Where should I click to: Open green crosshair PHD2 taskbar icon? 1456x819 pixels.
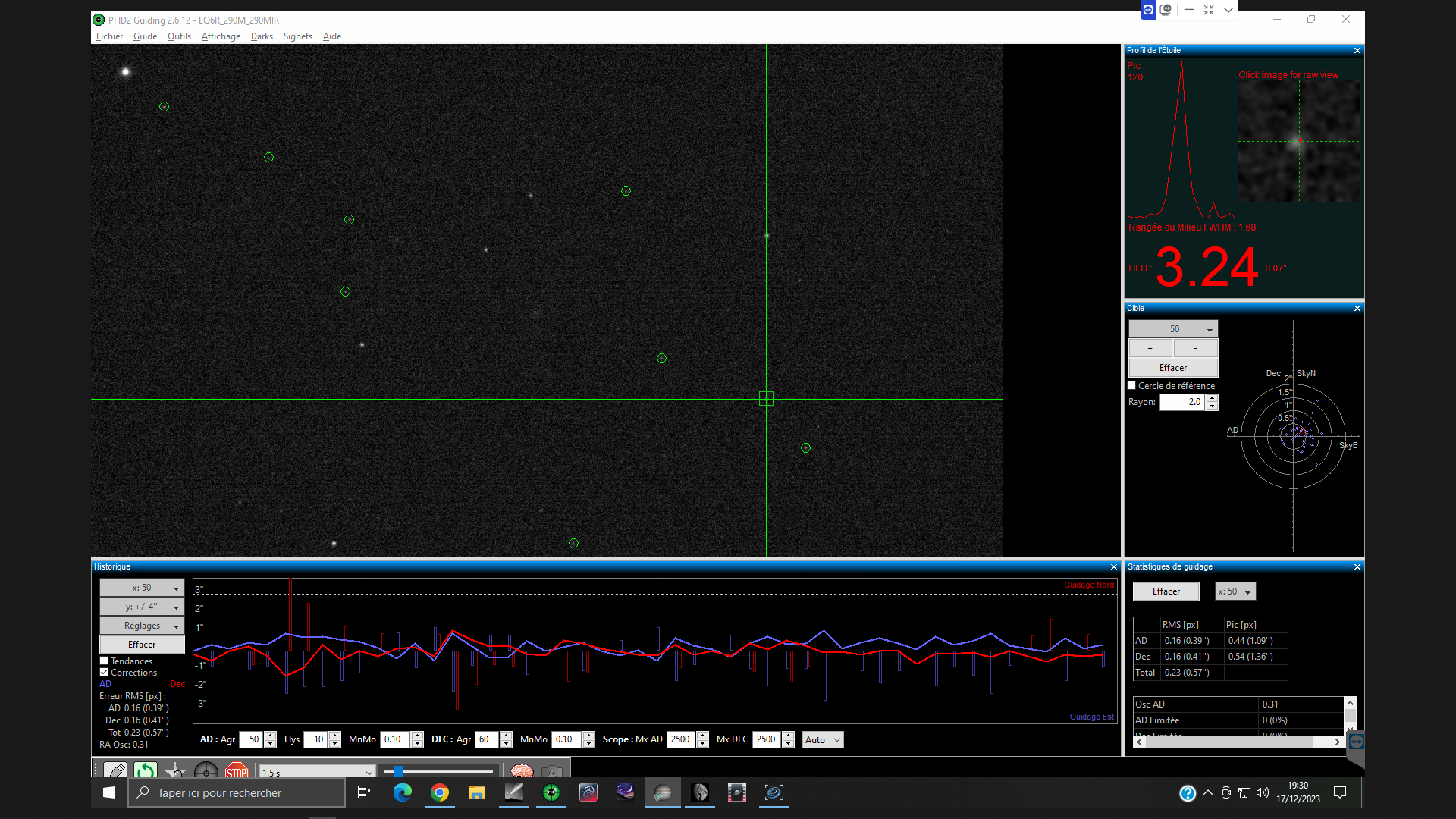click(x=551, y=792)
